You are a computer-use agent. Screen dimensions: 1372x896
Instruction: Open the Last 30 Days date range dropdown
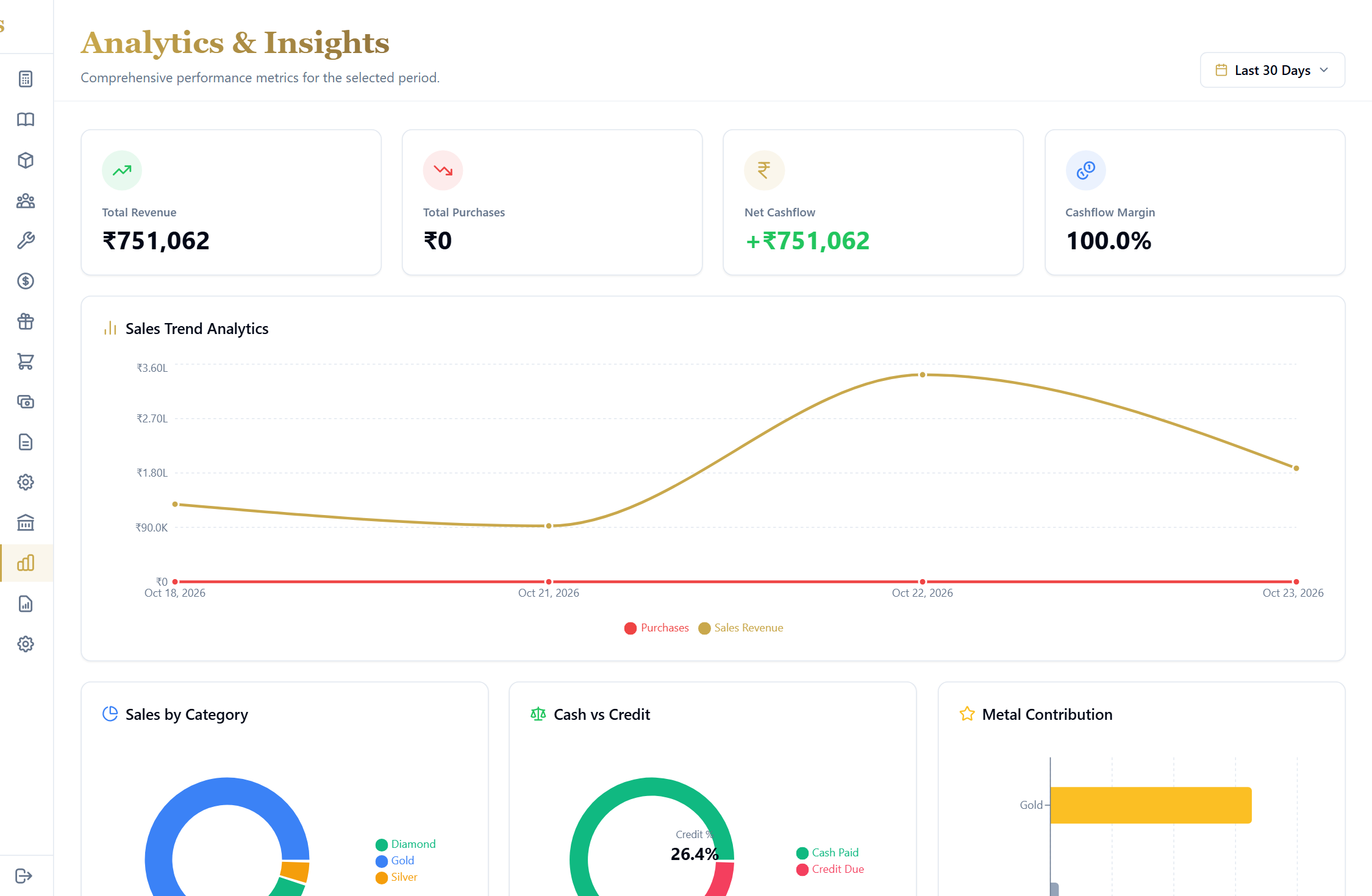click(1272, 70)
